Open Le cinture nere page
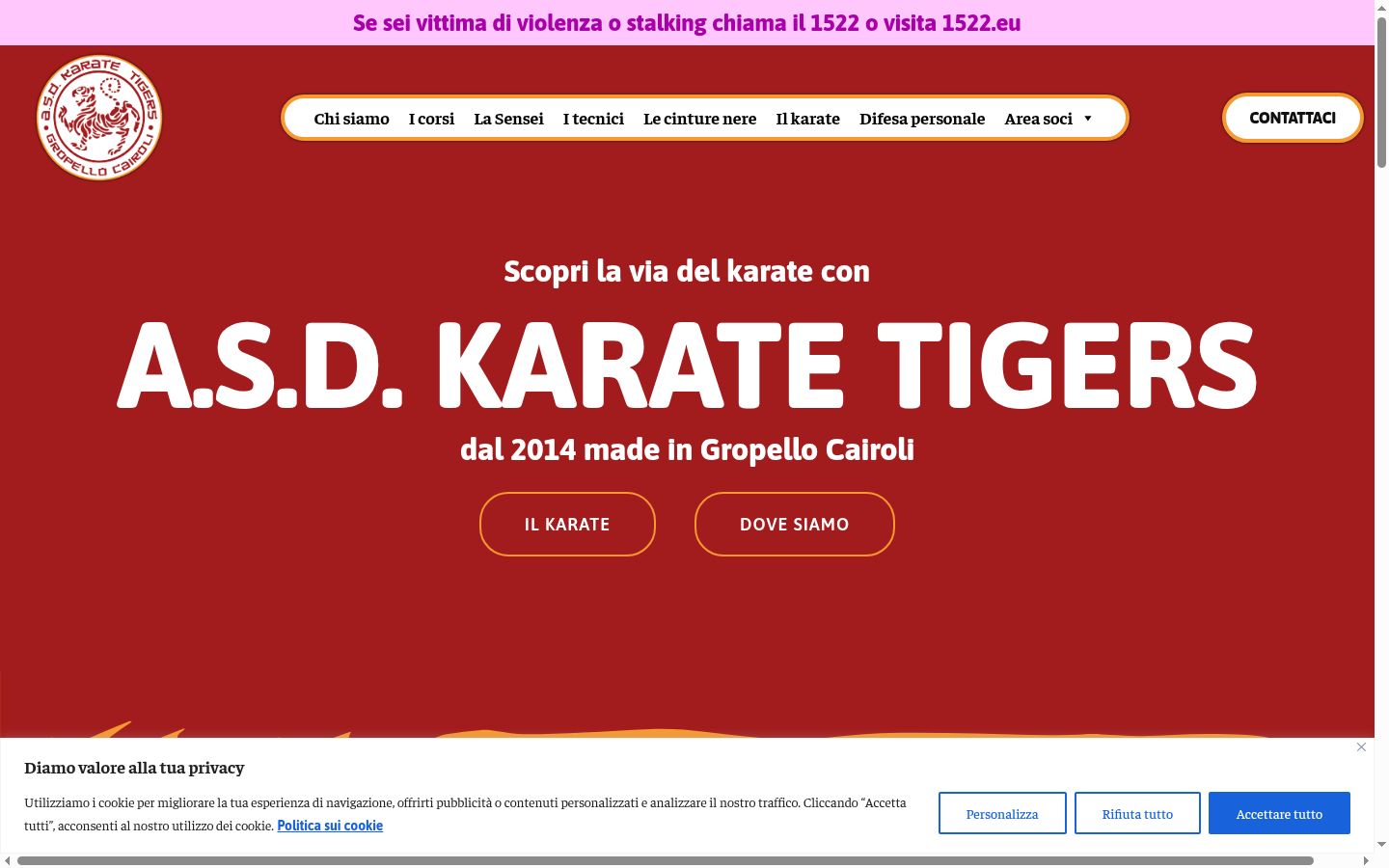1389x868 pixels. pyautogui.click(x=699, y=119)
